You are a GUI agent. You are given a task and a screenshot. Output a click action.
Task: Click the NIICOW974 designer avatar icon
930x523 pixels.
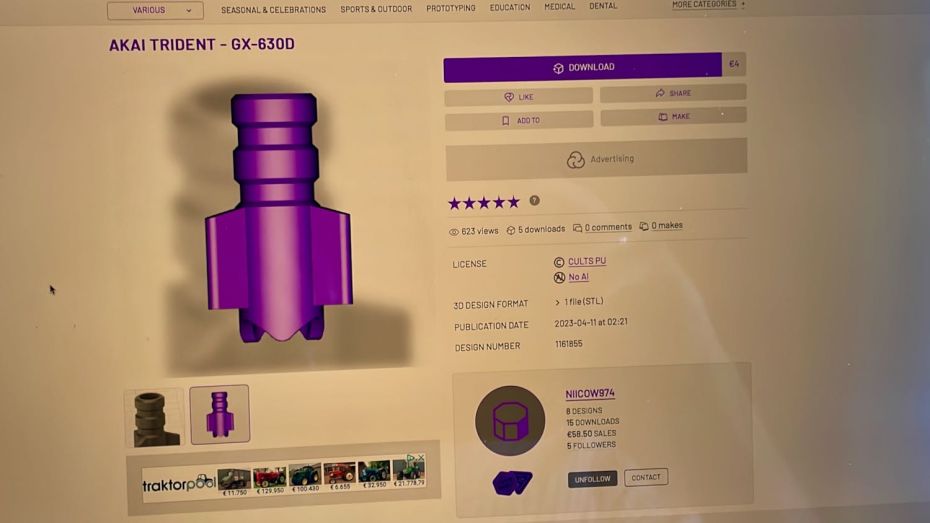pos(510,420)
